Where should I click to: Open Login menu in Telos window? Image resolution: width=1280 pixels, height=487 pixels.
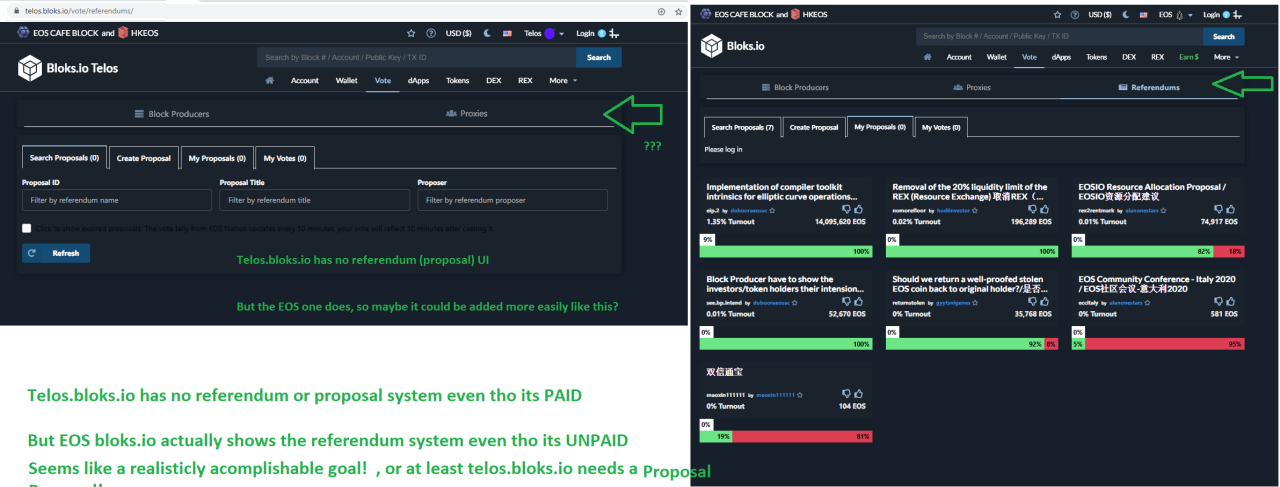pos(599,33)
